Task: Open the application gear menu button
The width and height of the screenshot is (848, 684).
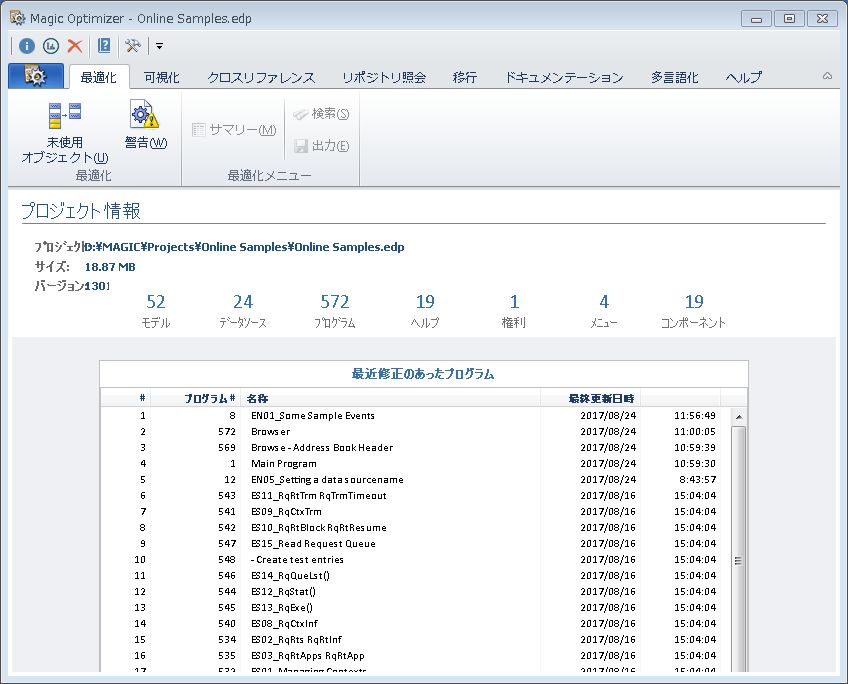Action: click(x=35, y=77)
